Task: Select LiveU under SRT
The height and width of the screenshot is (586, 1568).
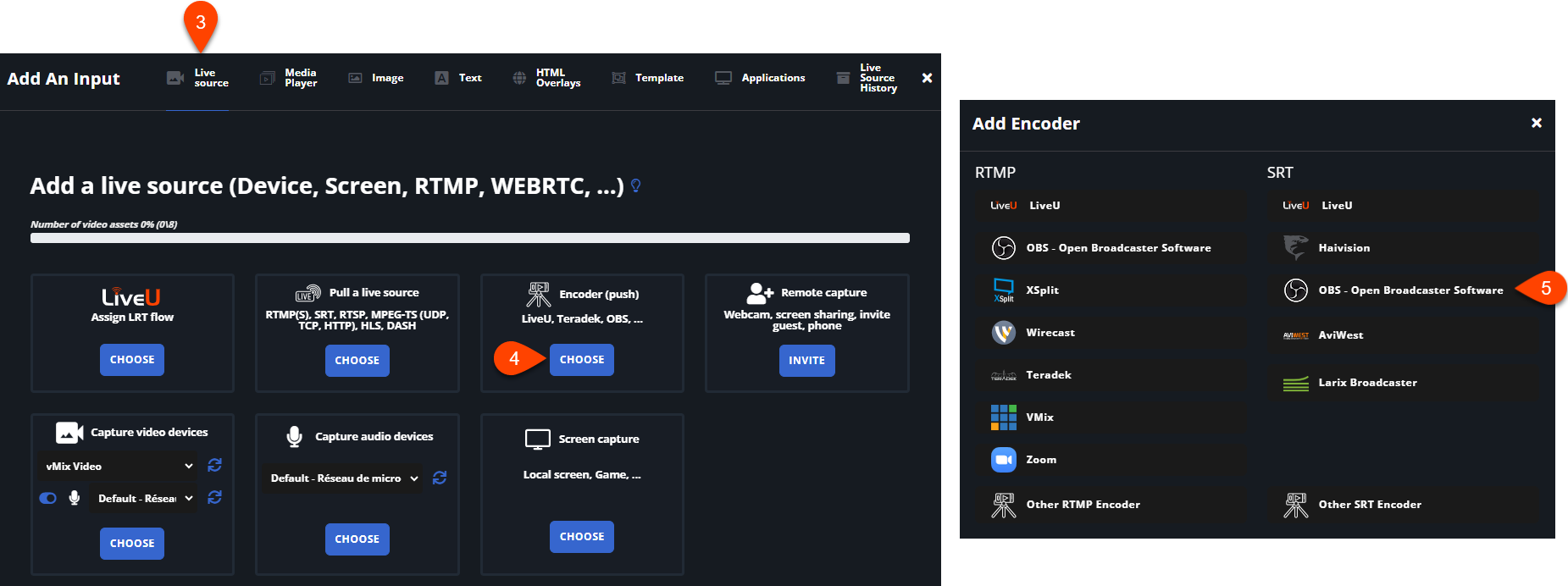Action: click(x=1404, y=206)
